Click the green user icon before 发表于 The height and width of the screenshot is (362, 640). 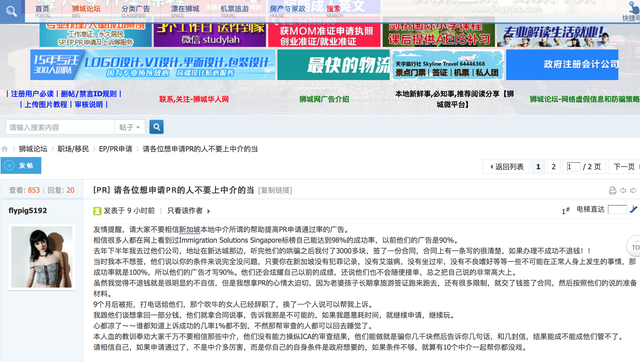click(x=97, y=211)
